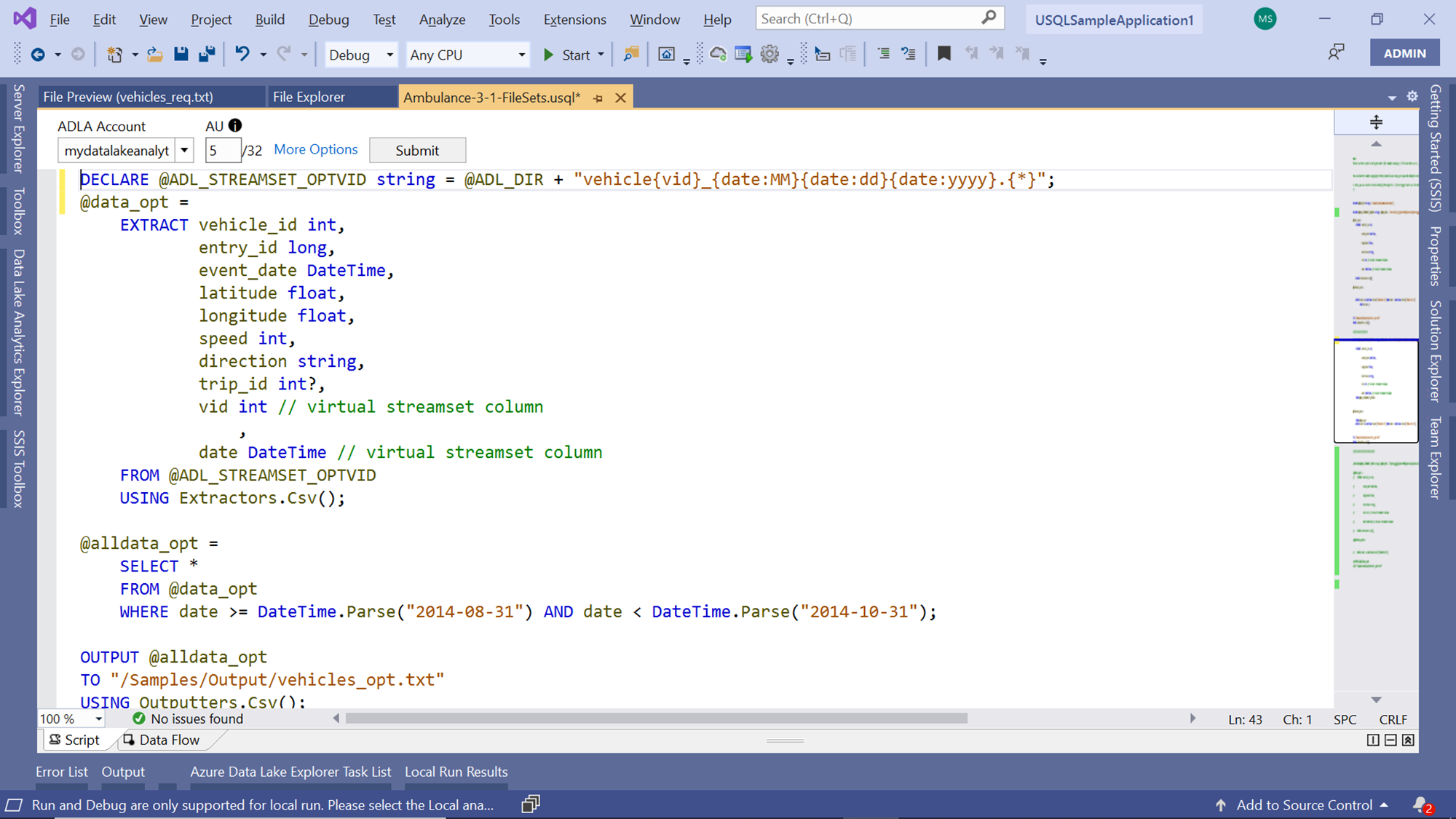This screenshot has width=1456, height=819.
Task: Click the AU info icon
Action: point(235,125)
